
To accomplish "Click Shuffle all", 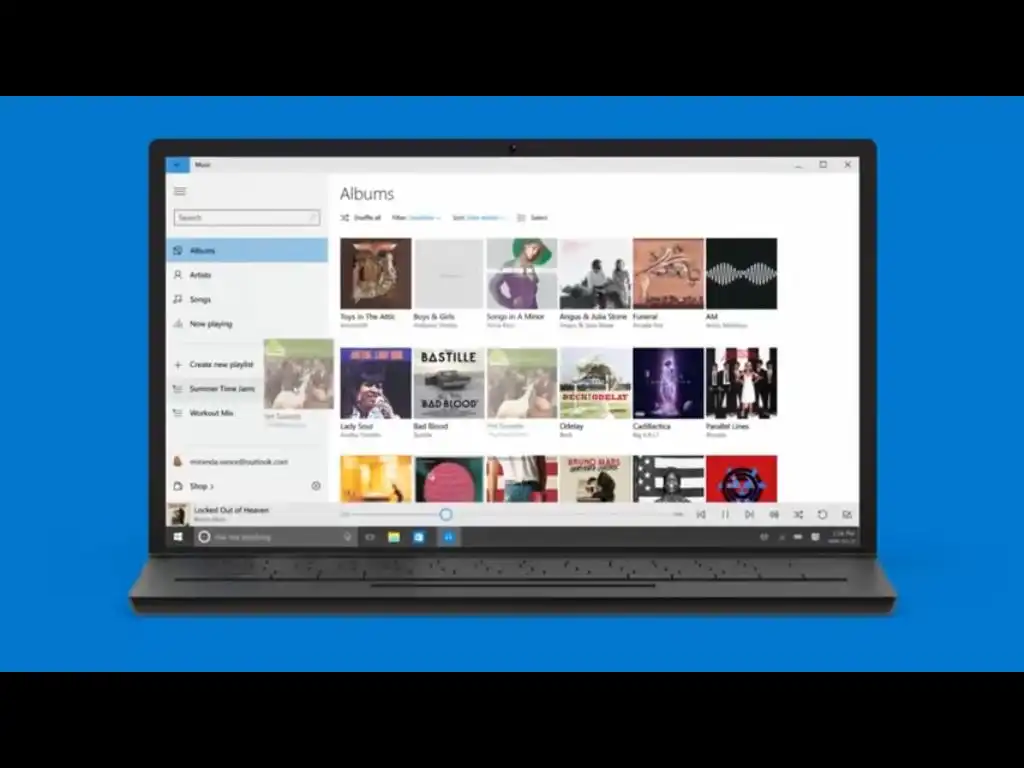I will [360, 217].
